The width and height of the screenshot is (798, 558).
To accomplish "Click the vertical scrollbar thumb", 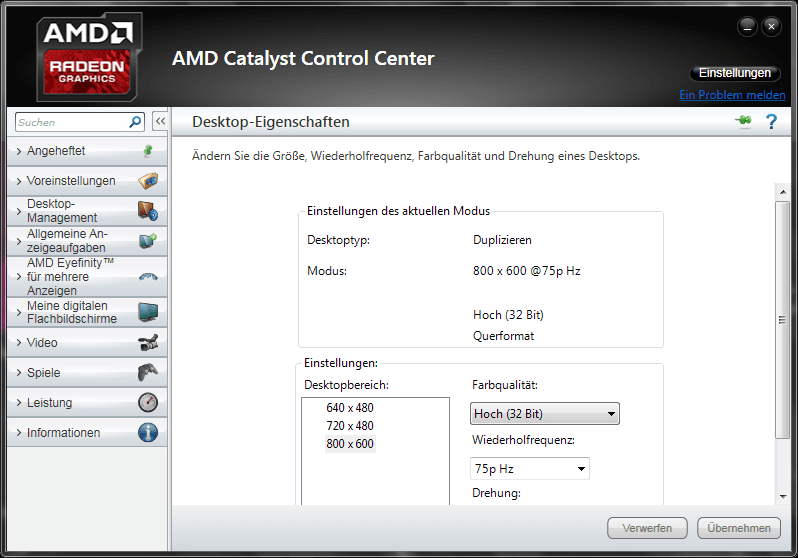I will [783, 320].
